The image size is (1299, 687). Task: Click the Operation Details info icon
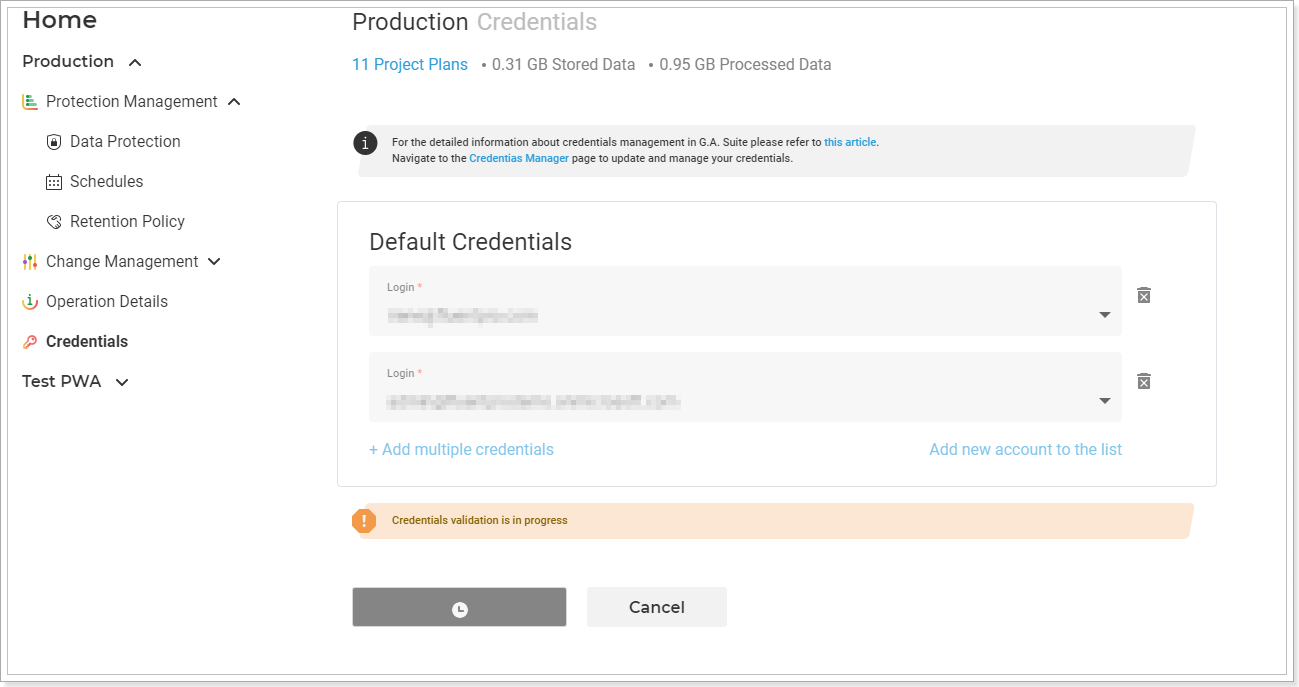(x=30, y=302)
